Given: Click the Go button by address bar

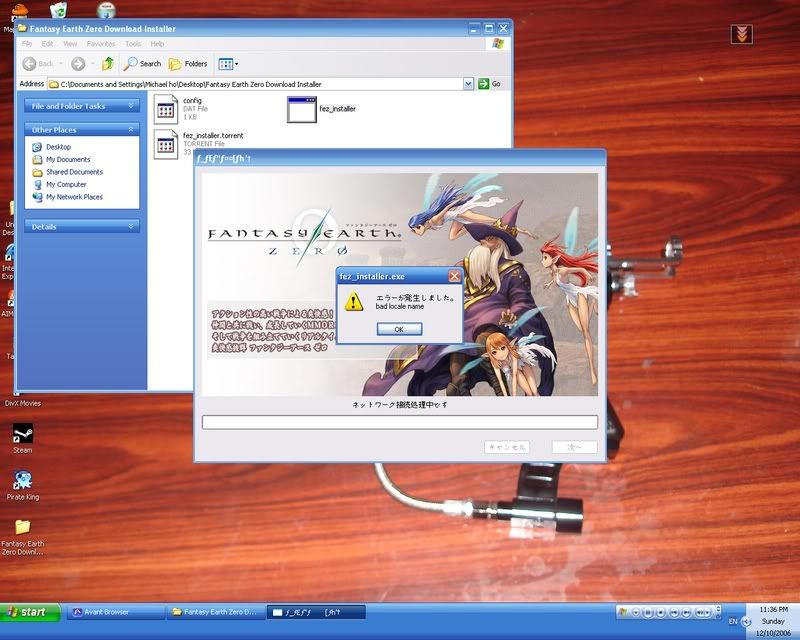Looking at the screenshot, I should pyautogui.click(x=489, y=84).
